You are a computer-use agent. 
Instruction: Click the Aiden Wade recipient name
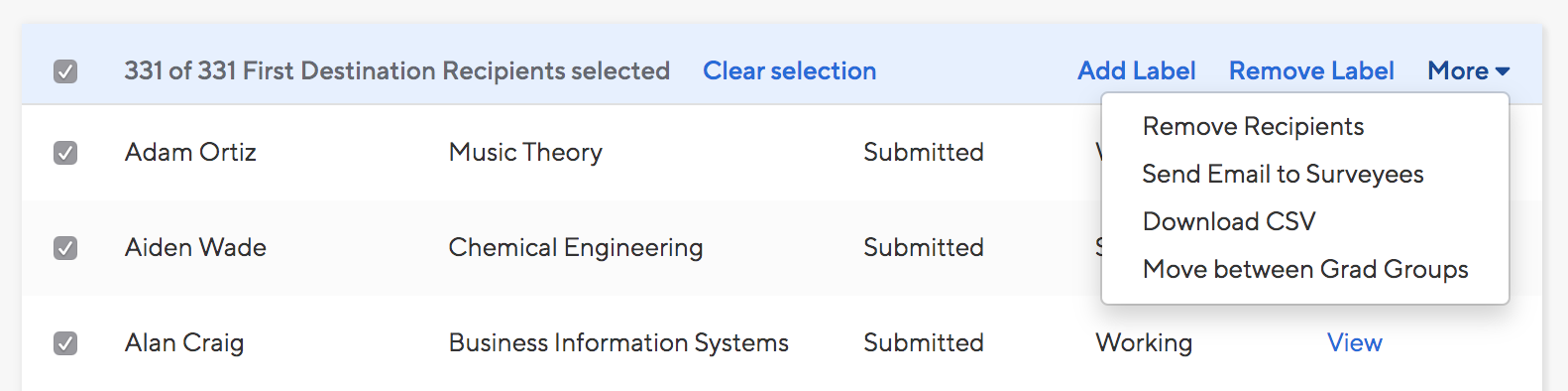point(195,248)
